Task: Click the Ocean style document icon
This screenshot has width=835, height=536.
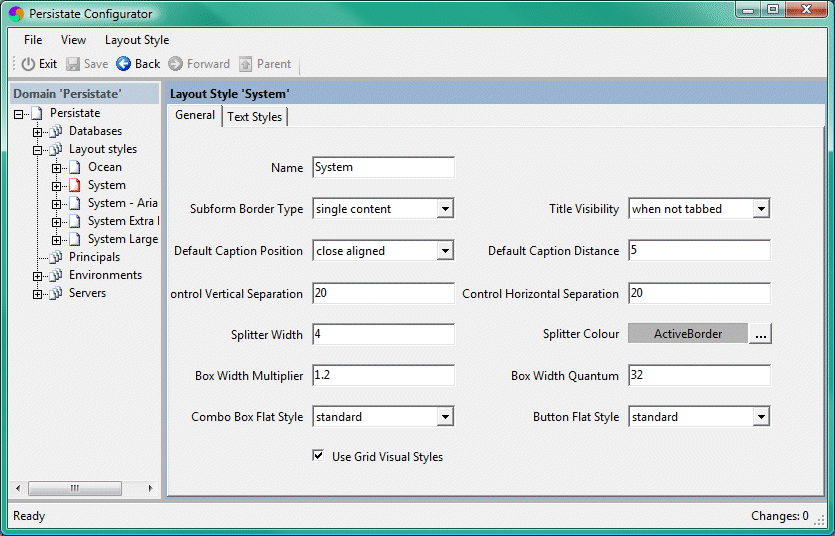Action: tap(75, 168)
